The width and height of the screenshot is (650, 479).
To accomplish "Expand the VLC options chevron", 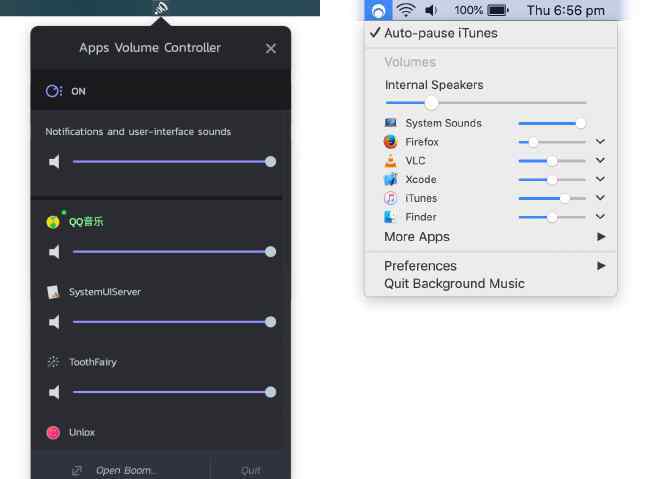I will [x=600, y=160].
